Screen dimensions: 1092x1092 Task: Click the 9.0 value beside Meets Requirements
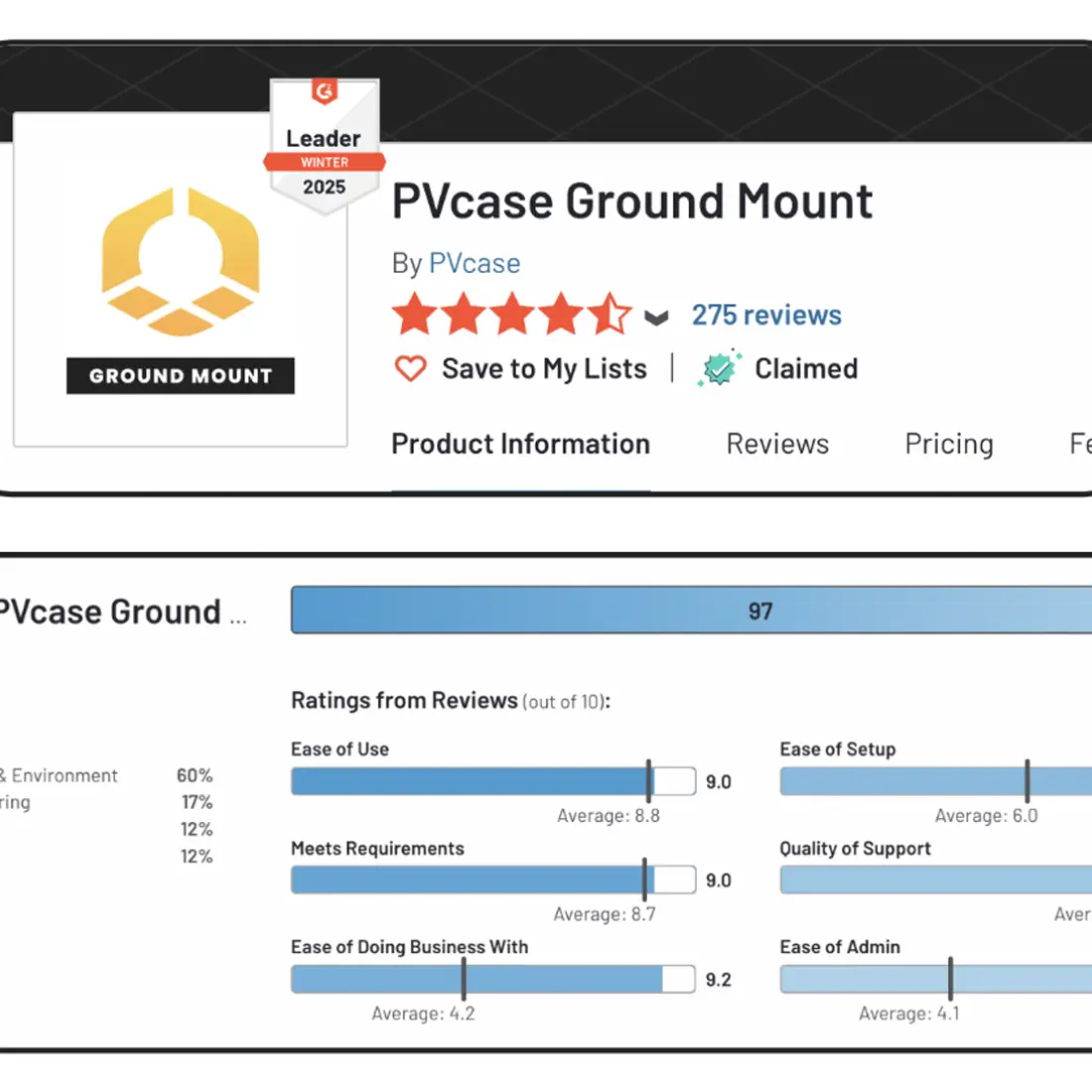pyautogui.click(x=718, y=881)
